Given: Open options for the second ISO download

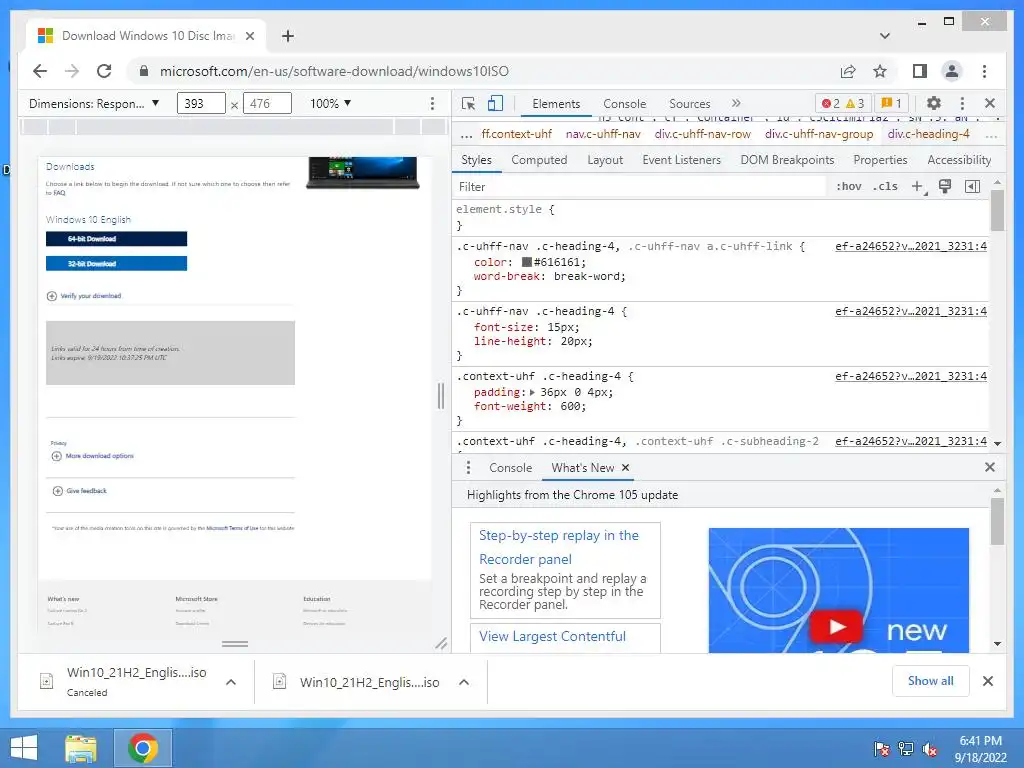Looking at the screenshot, I should 464,682.
